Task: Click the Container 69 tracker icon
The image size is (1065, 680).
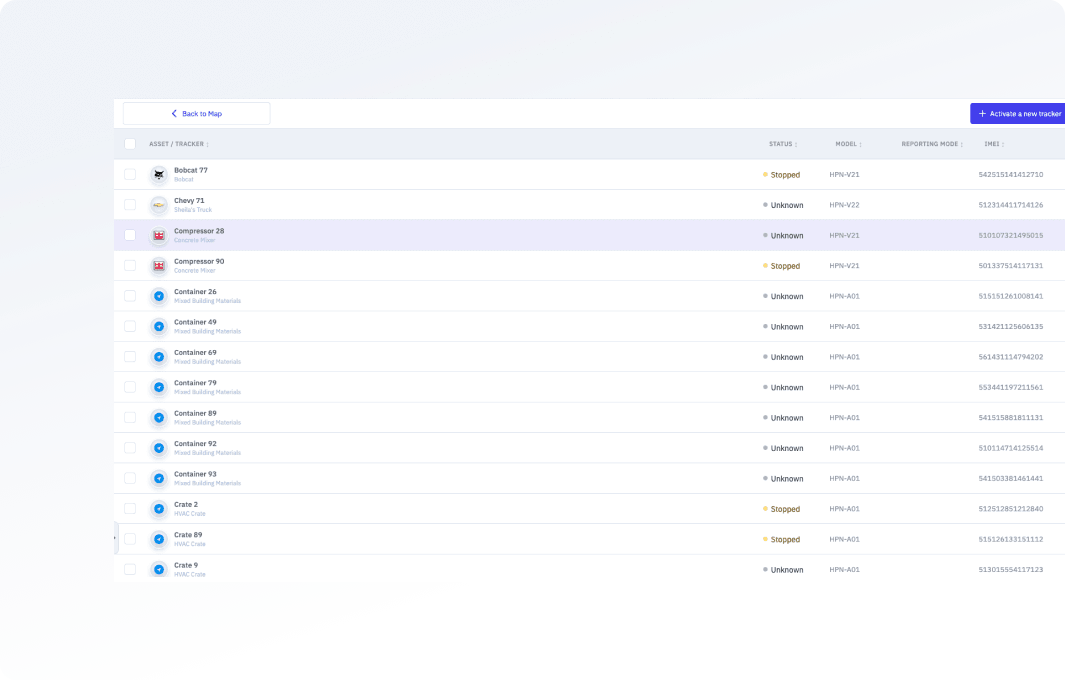Action: click(x=159, y=357)
